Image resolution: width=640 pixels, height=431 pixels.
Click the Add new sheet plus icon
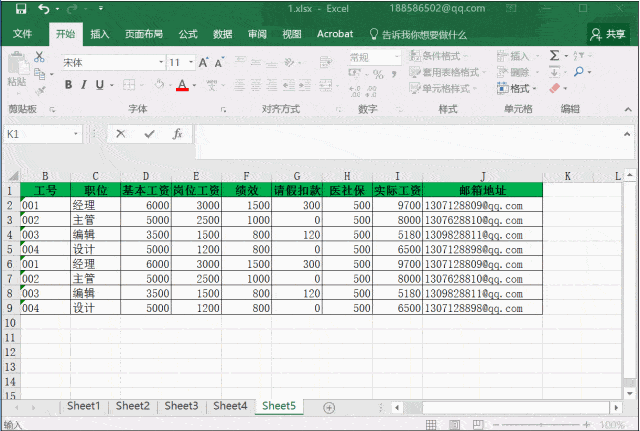[x=329, y=406]
